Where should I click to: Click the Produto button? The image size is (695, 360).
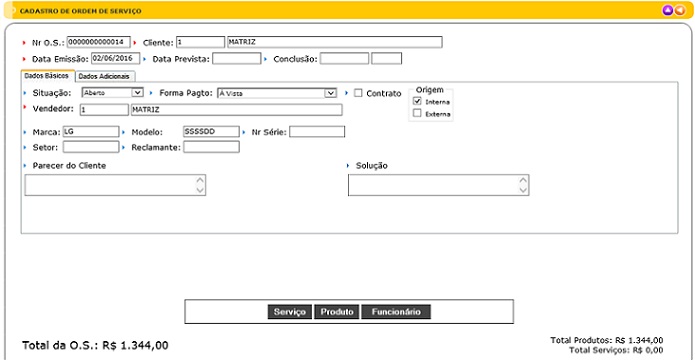pyautogui.click(x=337, y=312)
